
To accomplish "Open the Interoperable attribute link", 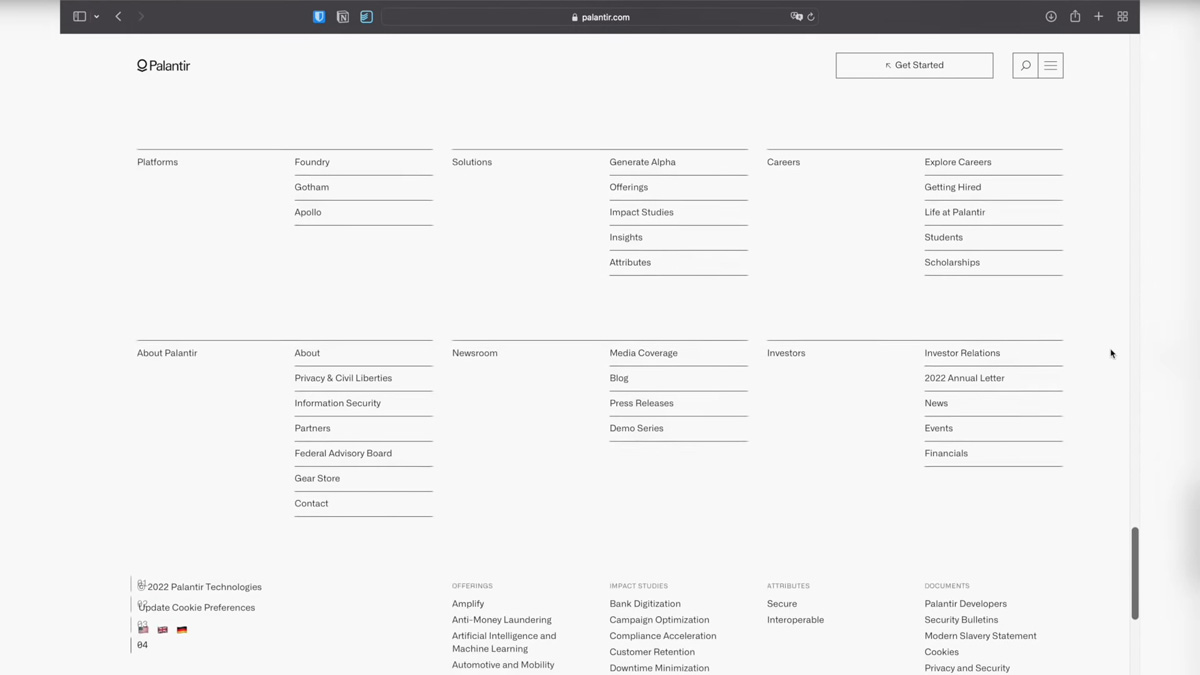I will click(x=795, y=620).
